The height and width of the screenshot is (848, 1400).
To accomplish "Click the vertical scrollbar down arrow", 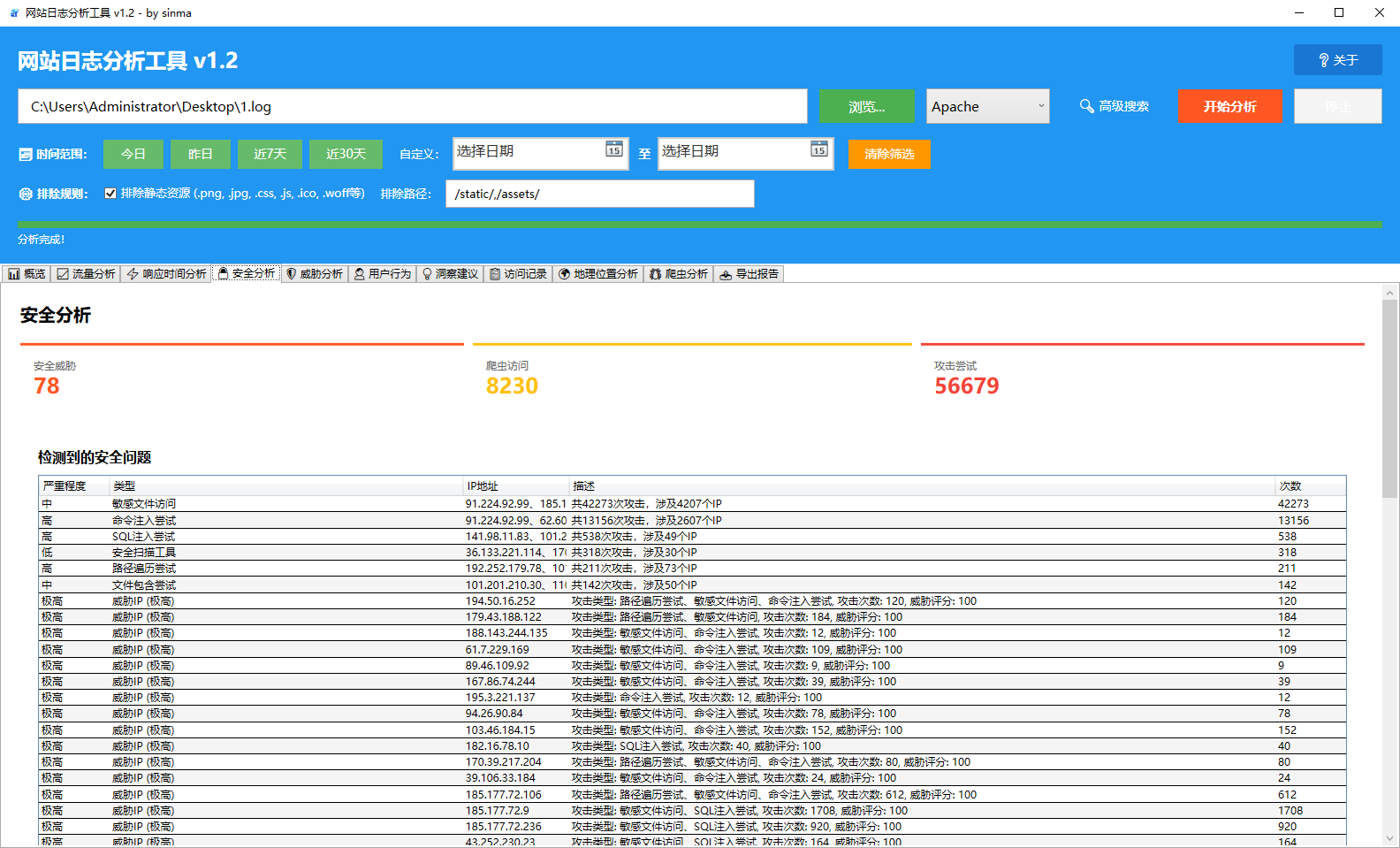I will click(x=1390, y=838).
